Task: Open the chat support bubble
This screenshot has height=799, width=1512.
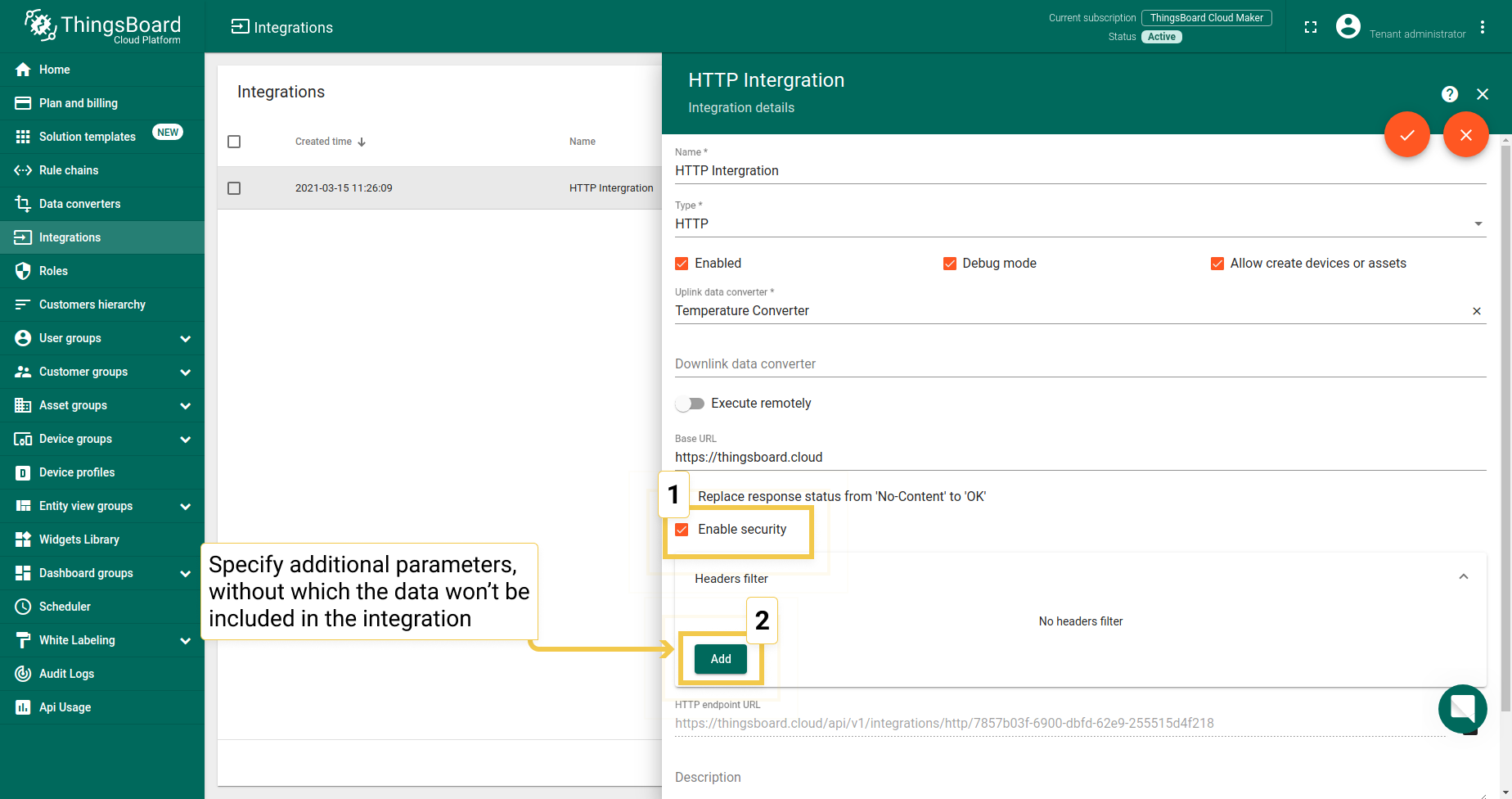Action: pyautogui.click(x=1463, y=709)
